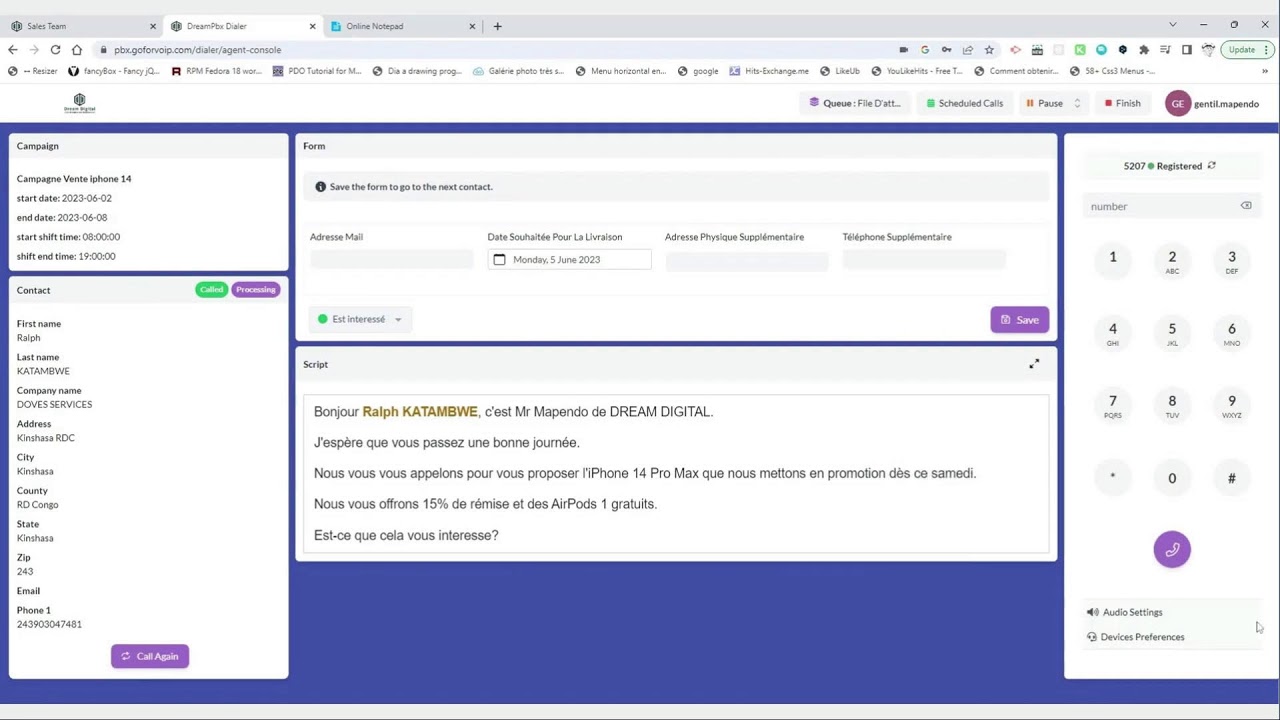Open Scheduled Calls
The width and height of the screenshot is (1280, 720).
964,103
